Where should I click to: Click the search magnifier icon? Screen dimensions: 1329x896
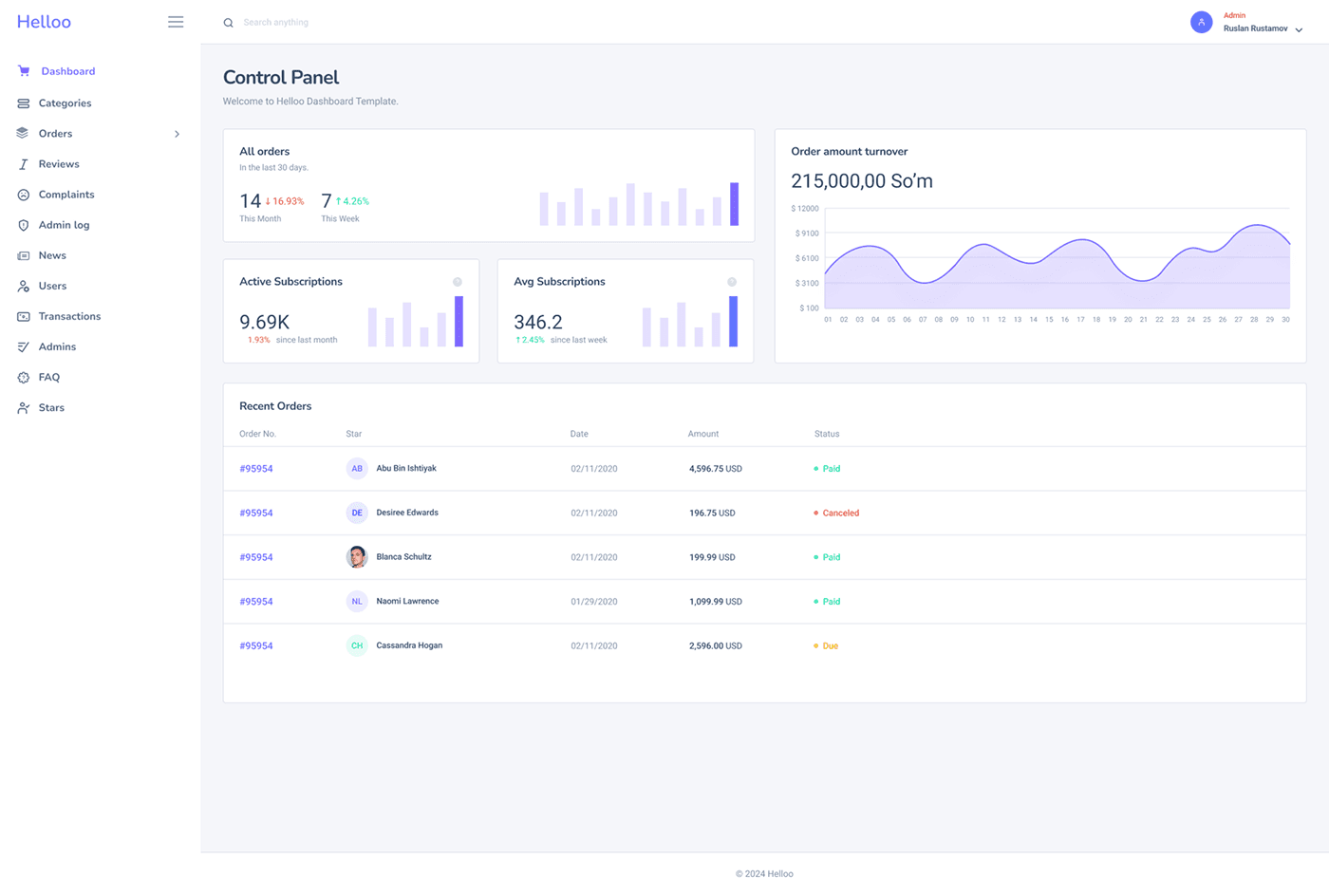(x=228, y=23)
